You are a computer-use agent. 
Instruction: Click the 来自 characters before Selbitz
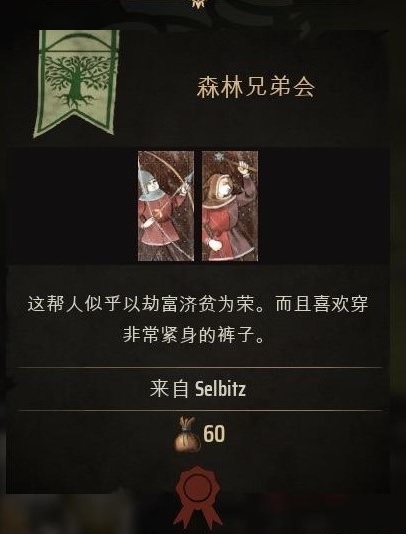pos(169,389)
